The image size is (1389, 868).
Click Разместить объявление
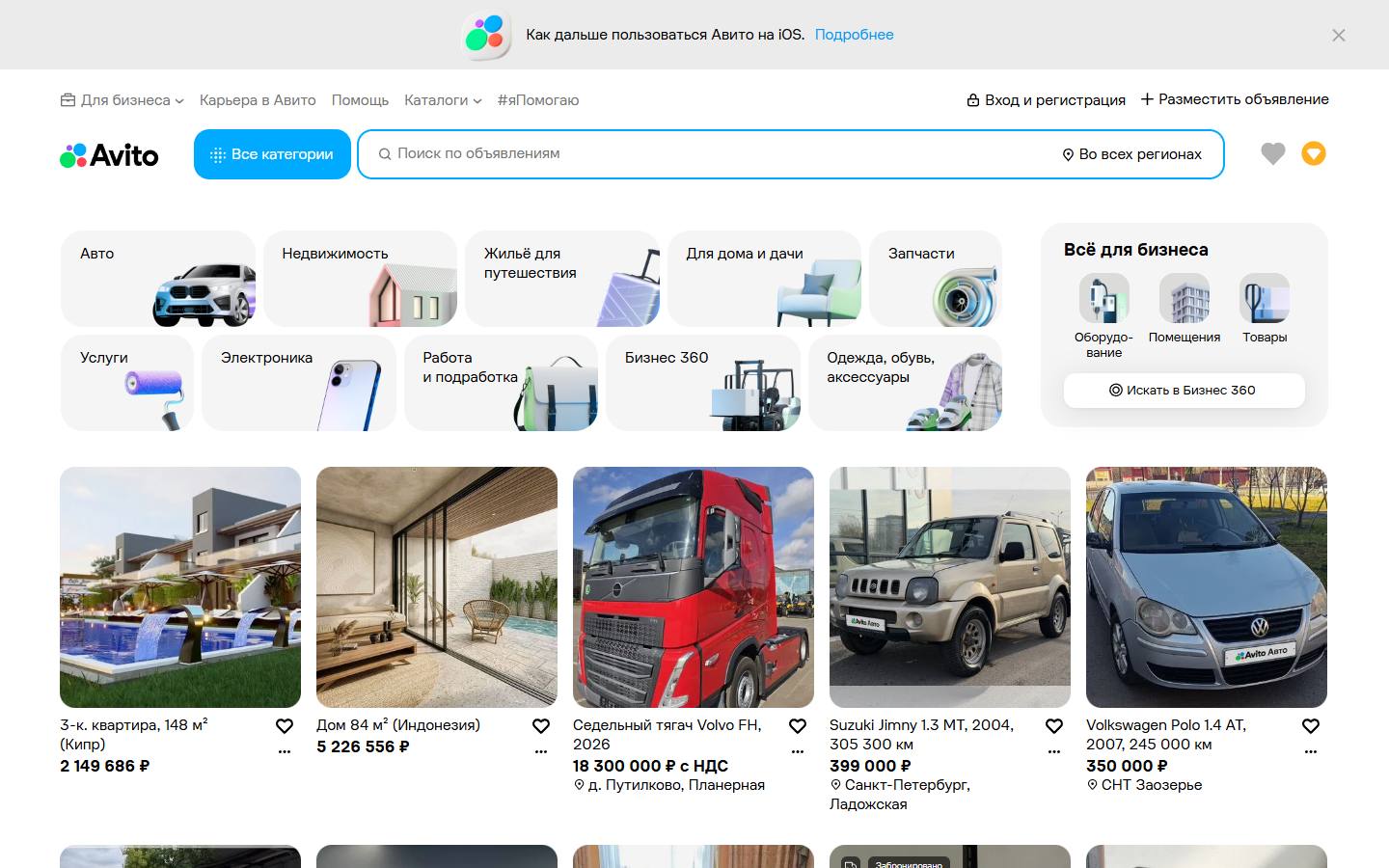[1235, 99]
